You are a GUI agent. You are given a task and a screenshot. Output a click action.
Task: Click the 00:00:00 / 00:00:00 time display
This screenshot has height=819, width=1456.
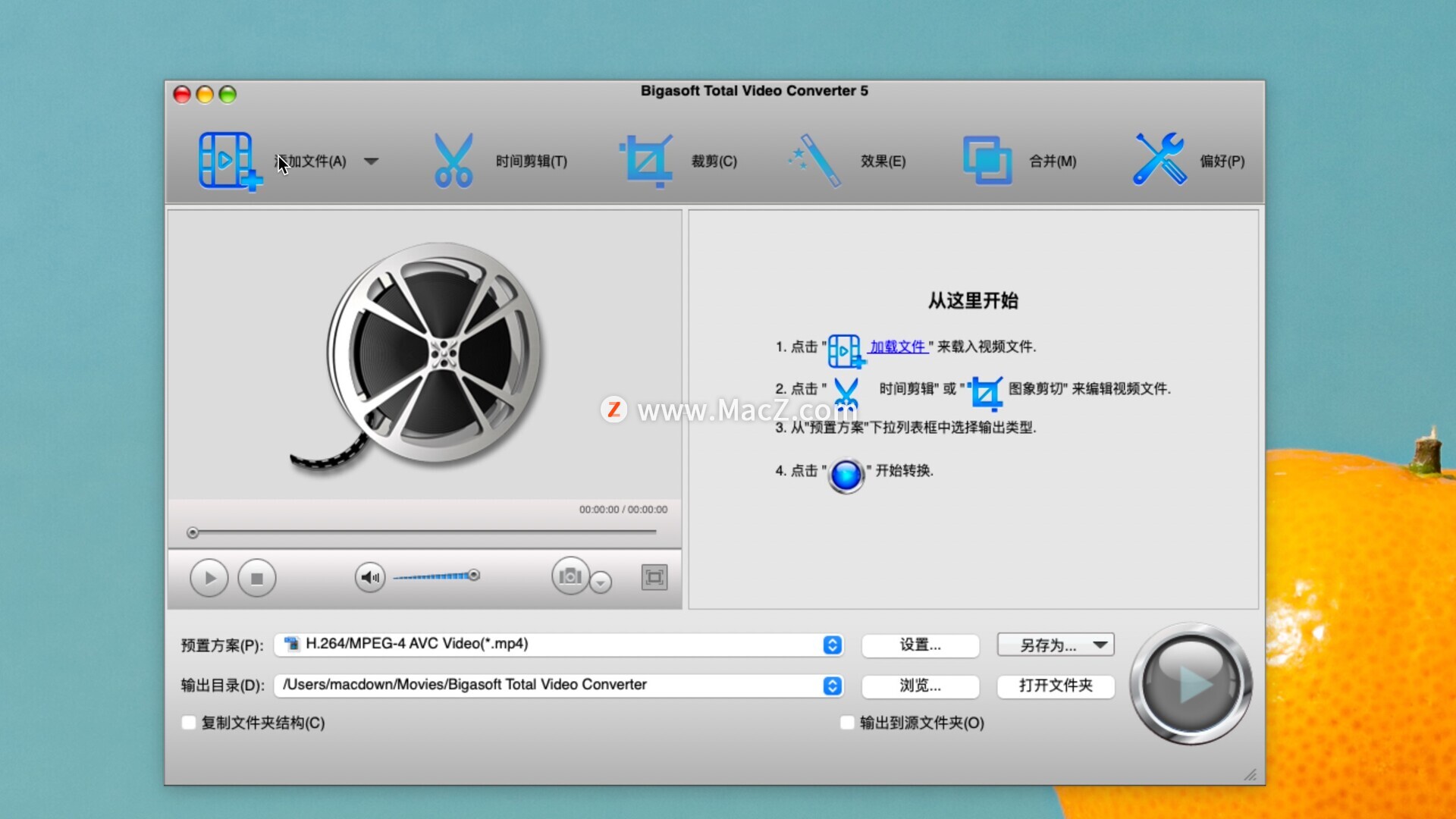click(623, 510)
